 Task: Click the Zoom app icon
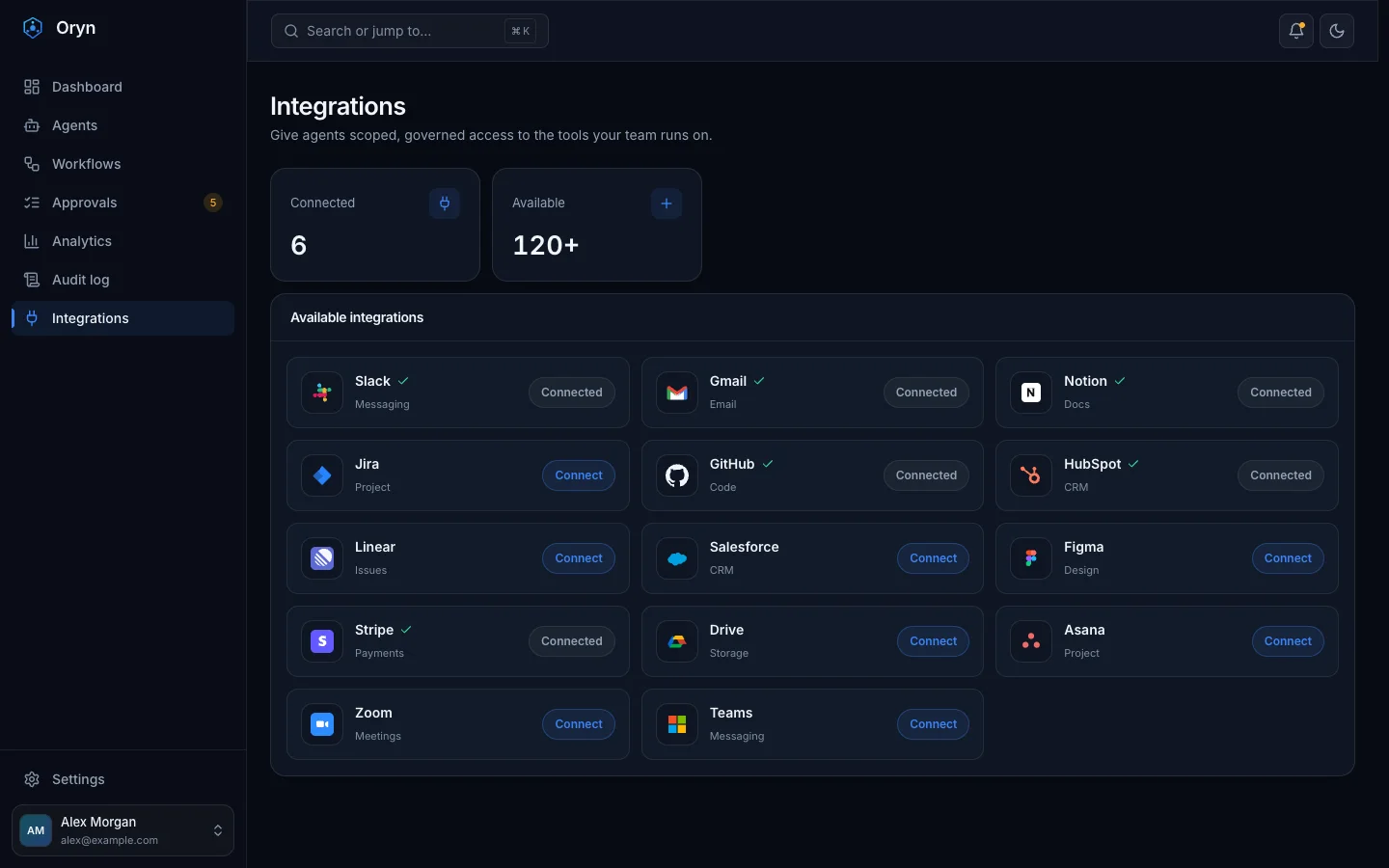[322, 724]
